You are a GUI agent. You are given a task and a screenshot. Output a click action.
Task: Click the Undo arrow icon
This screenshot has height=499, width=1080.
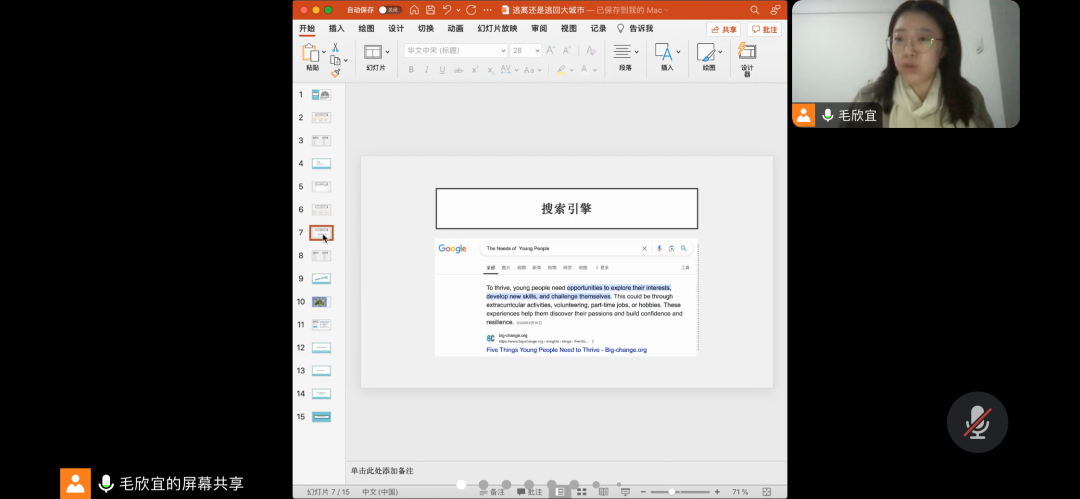tap(447, 10)
